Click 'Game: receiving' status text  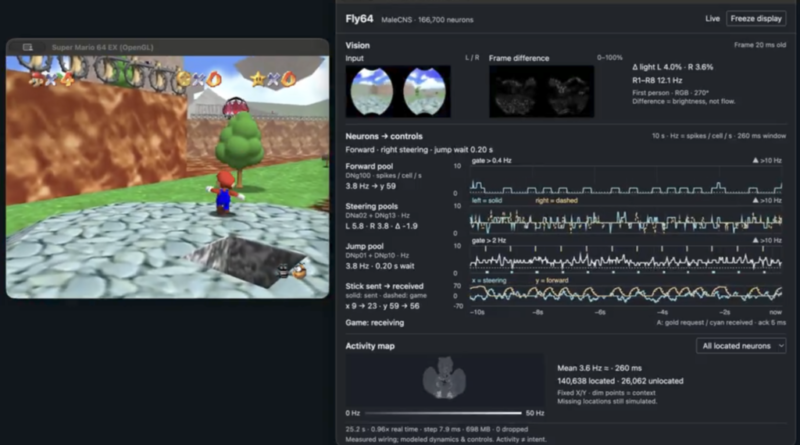pos(374,323)
